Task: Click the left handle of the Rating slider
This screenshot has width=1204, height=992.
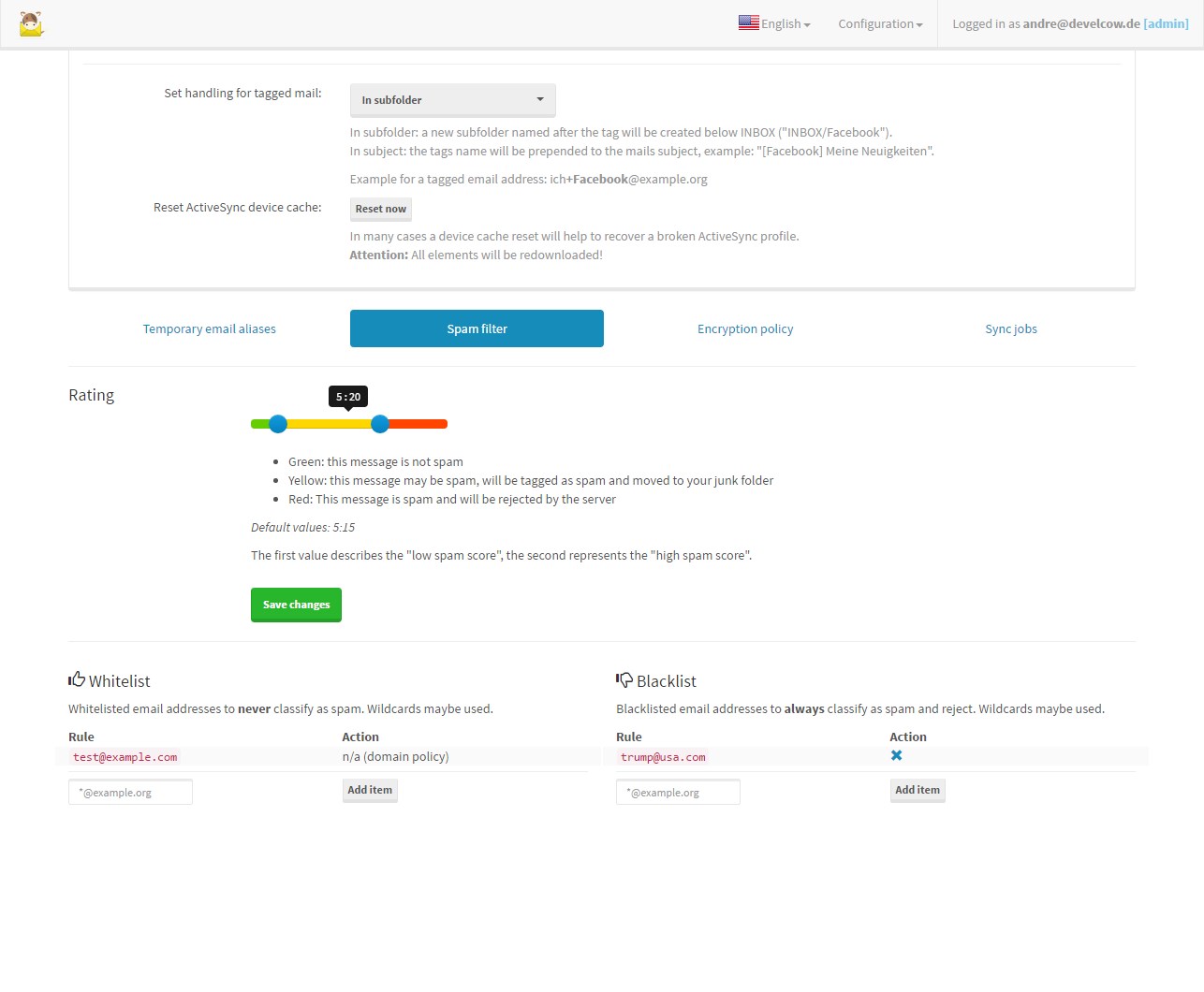Action: click(x=278, y=424)
